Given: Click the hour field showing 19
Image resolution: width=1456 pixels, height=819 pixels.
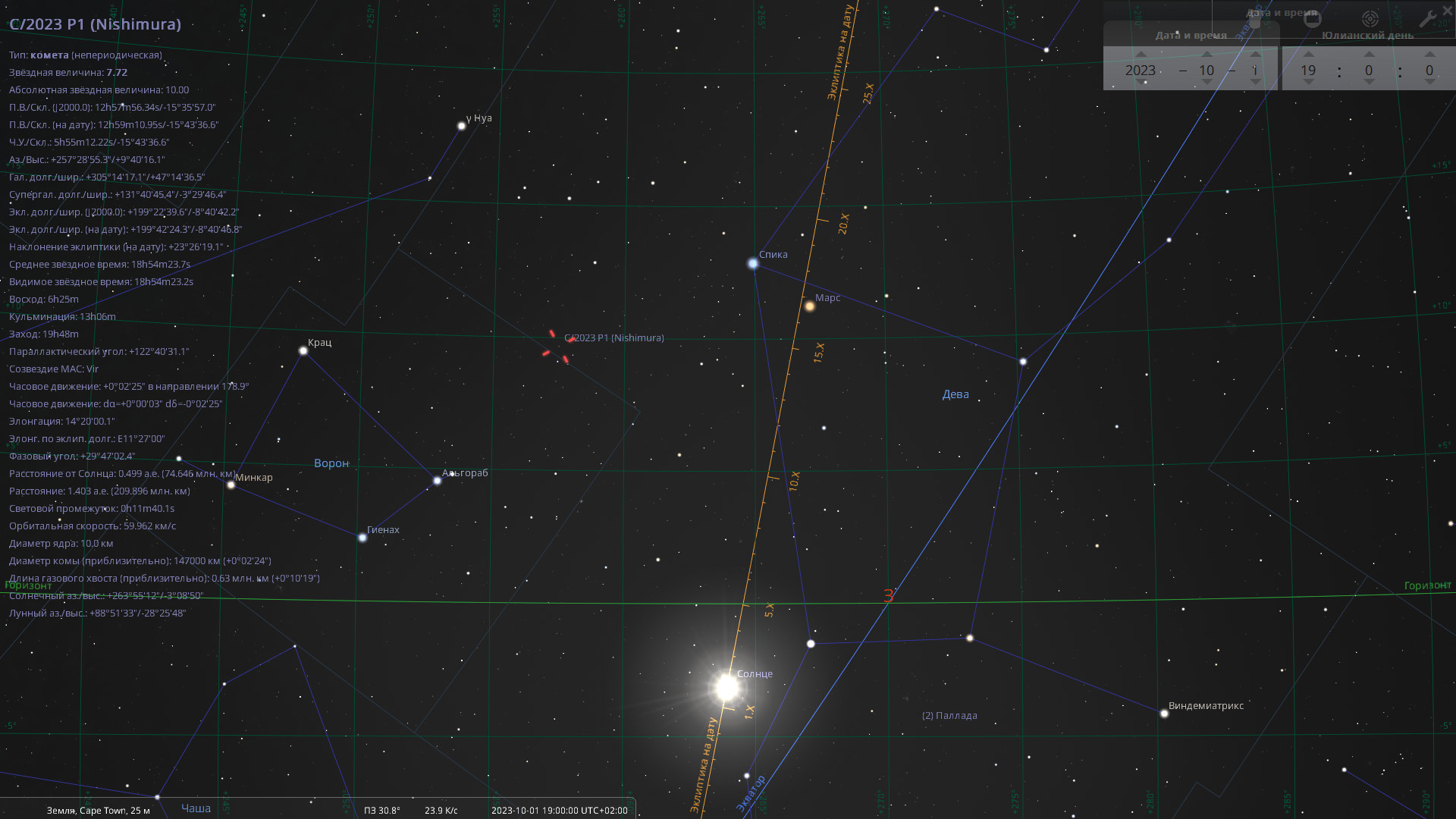Looking at the screenshot, I should click(1308, 71).
